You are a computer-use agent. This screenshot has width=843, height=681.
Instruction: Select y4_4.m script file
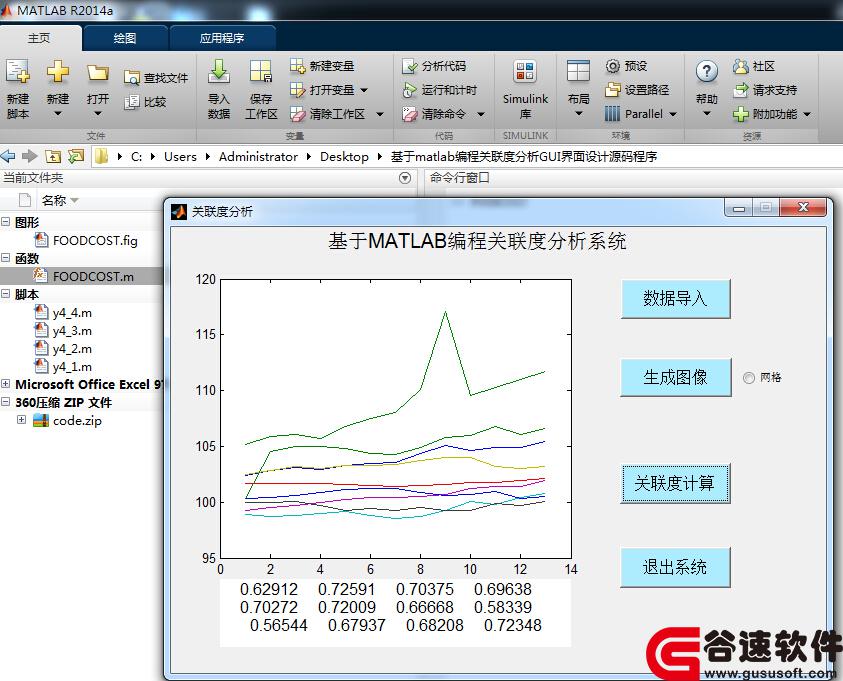click(72, 312)
